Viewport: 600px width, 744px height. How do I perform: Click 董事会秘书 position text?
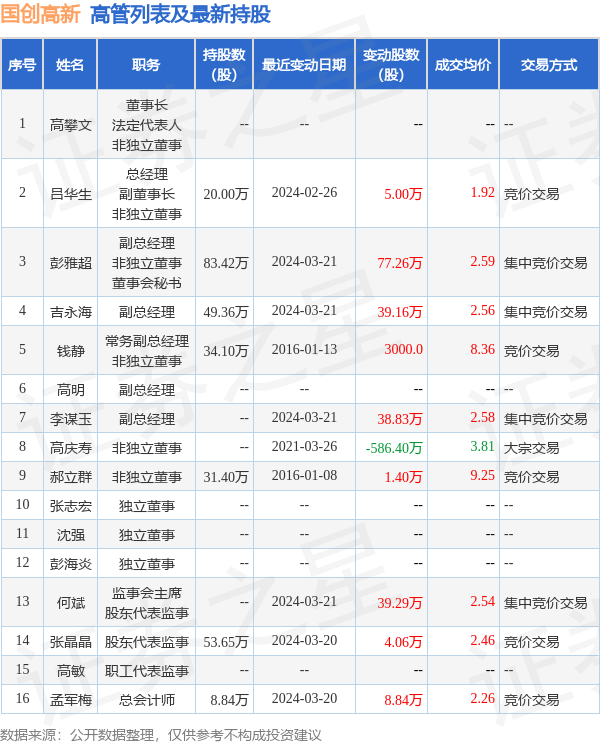click(x=147, y=283)
